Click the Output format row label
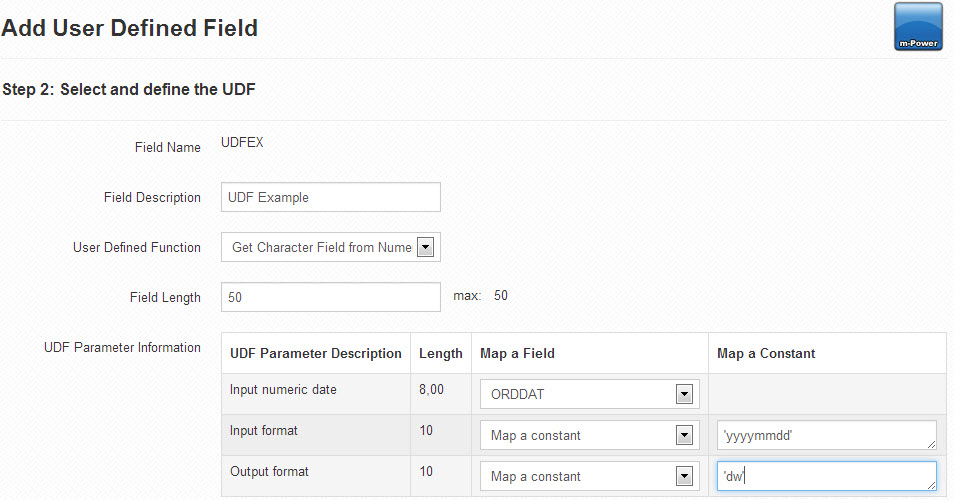 pyautogui.click(x=269, y=471)
